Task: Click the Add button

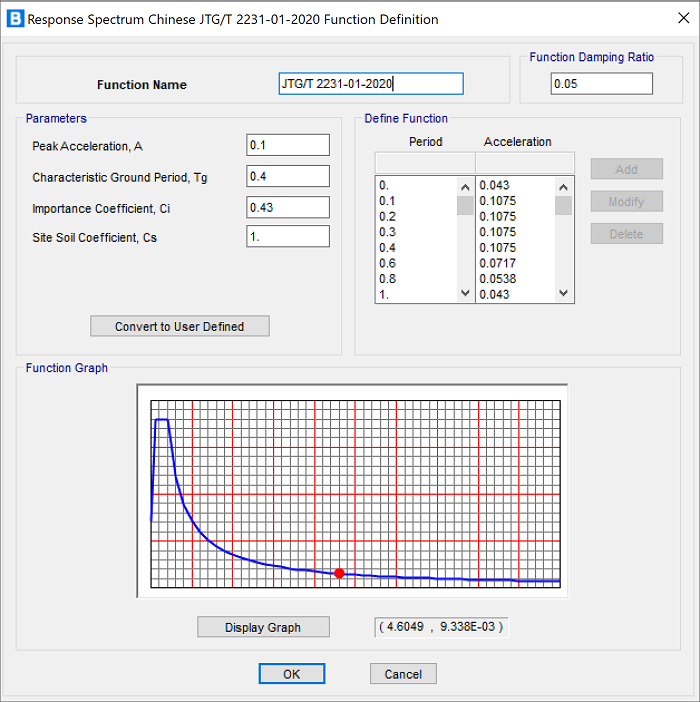Action: point(627,169)
